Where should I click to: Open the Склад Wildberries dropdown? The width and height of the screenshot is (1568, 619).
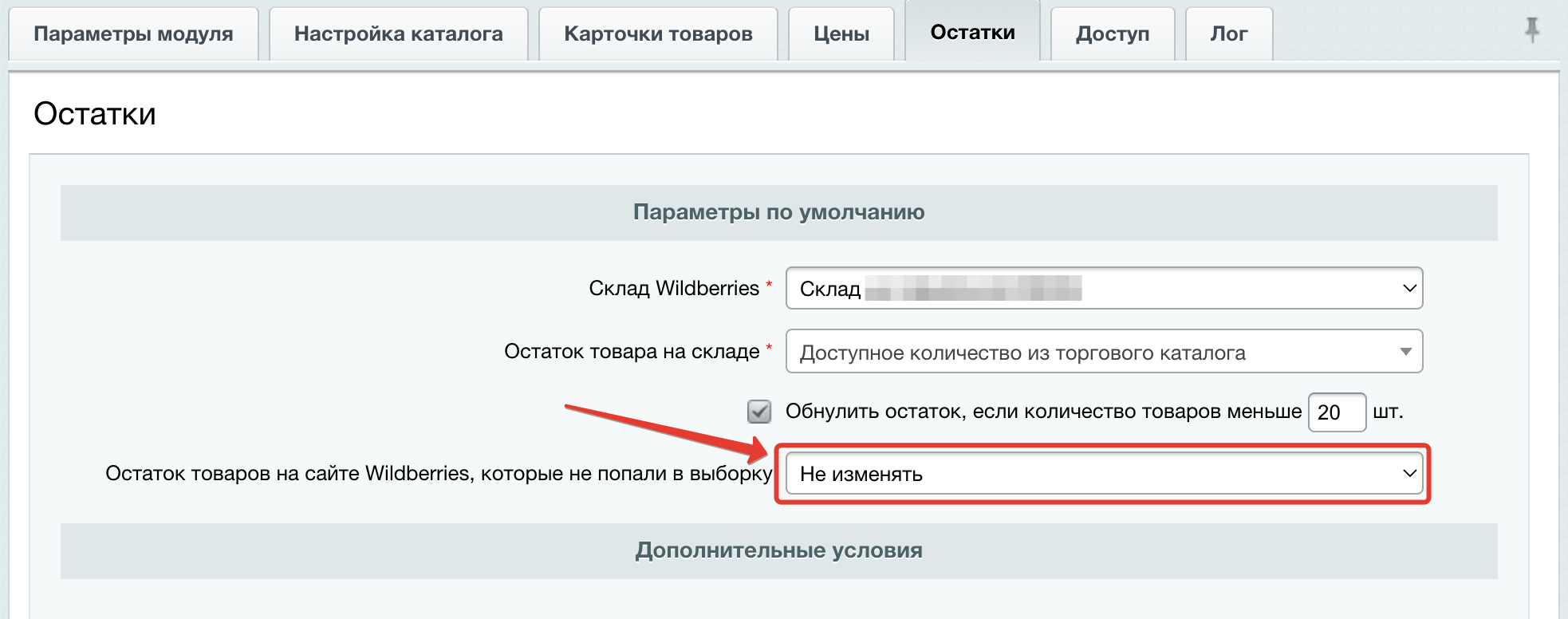pos(1104,288)
